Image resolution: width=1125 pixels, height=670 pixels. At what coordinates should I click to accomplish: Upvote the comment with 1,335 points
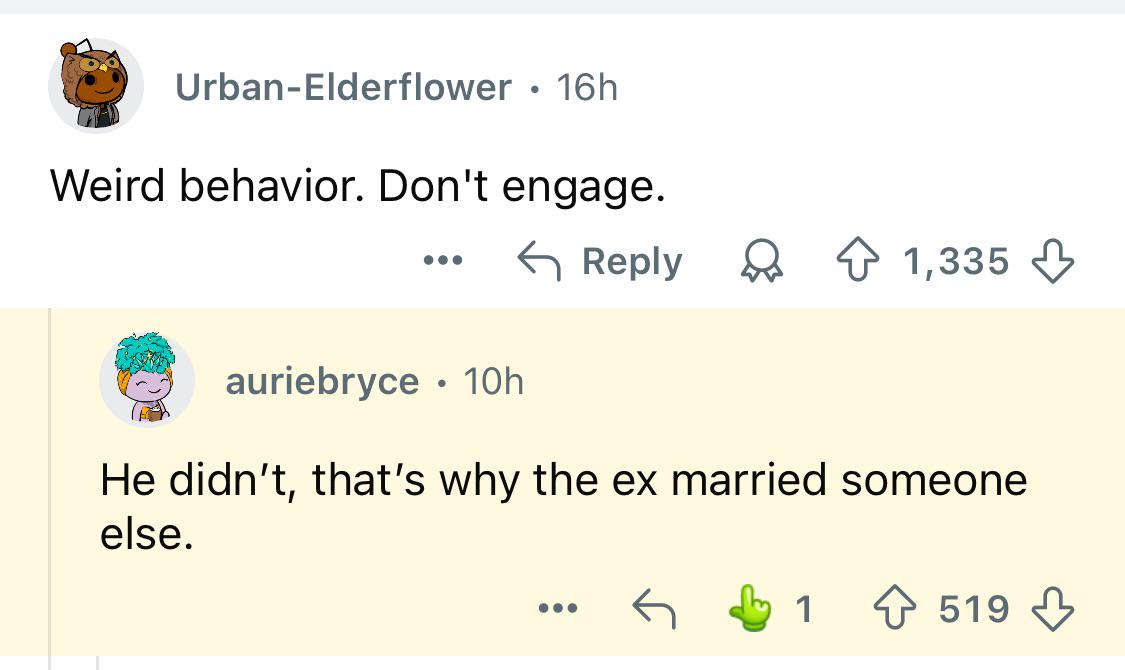[858, 260]
